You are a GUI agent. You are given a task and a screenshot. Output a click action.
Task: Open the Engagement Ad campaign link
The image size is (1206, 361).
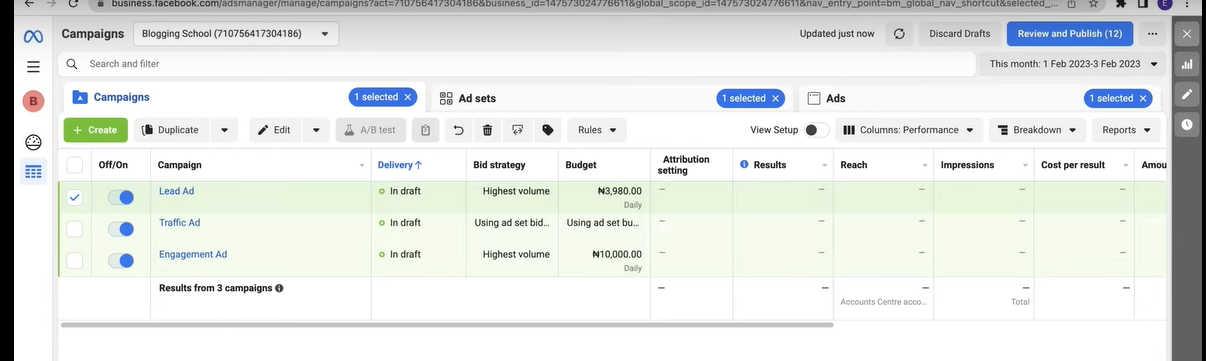(193, 255)
